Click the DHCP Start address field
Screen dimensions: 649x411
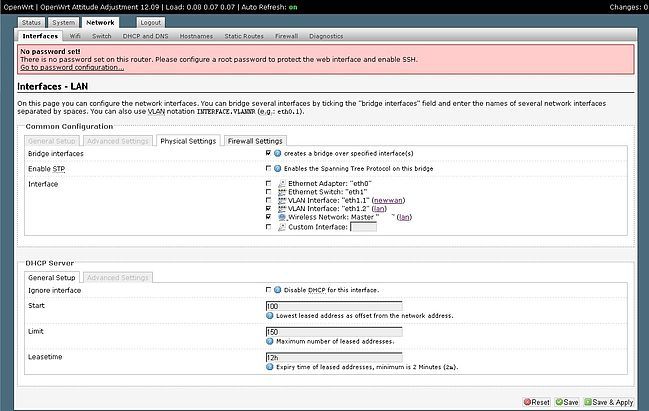click(334, 305)
